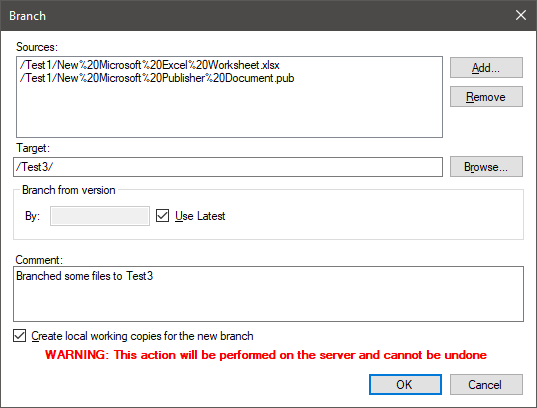Image resolution: width=537 pixels, height=408 pixels.
Task: Click into the Target path field
Action: point(228,167)
